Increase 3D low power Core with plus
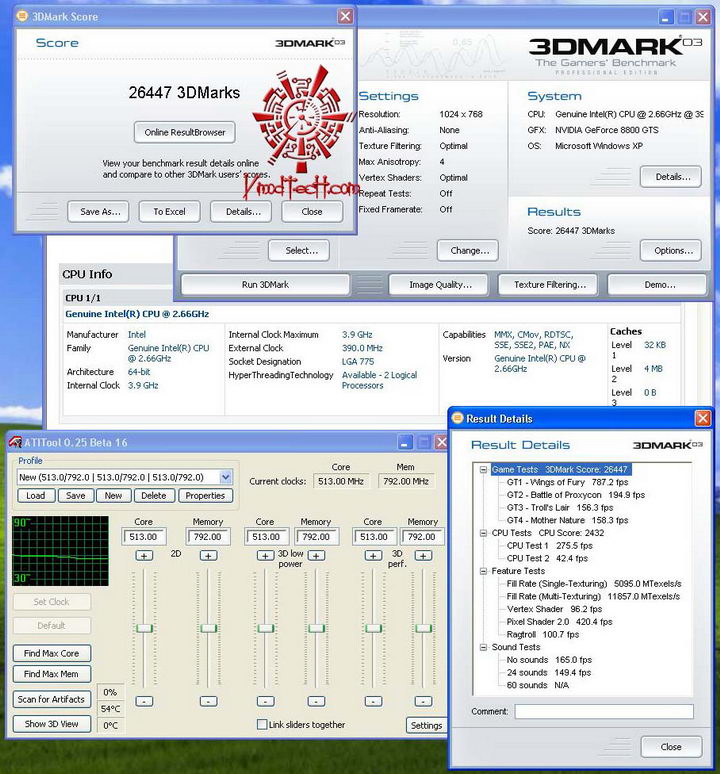Screen dimensions: 720x774 [265, 556]
